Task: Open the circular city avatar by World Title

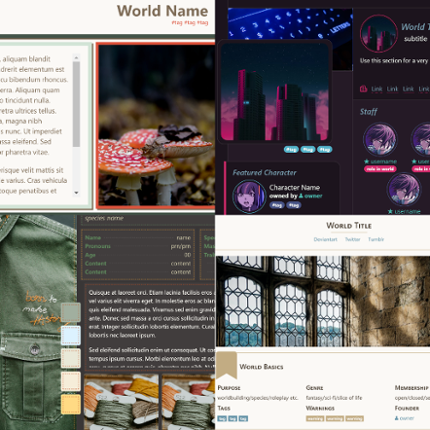Action: click(379, 33)
